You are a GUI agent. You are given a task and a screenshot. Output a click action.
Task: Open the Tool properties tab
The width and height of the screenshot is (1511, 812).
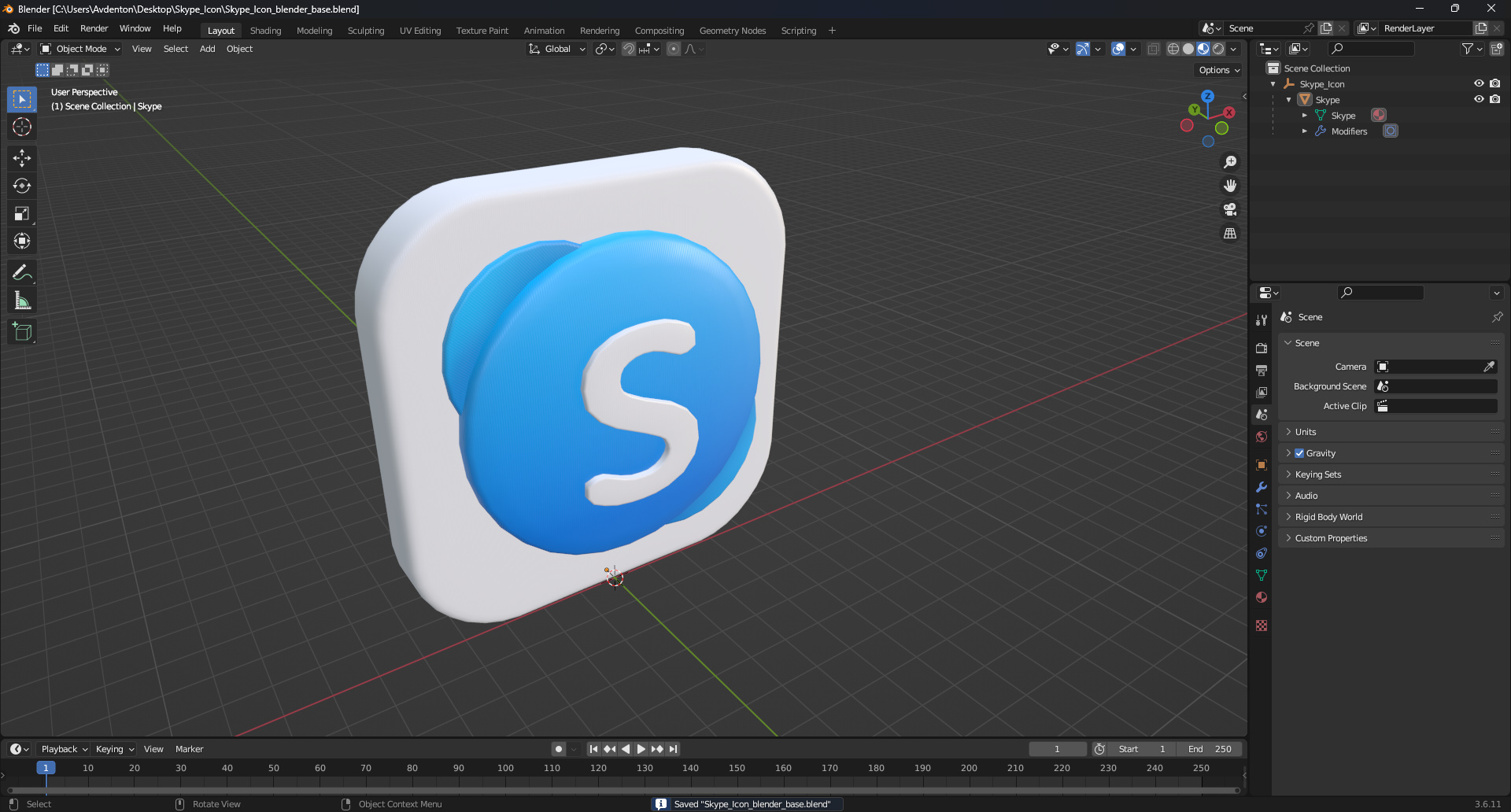1262,320
